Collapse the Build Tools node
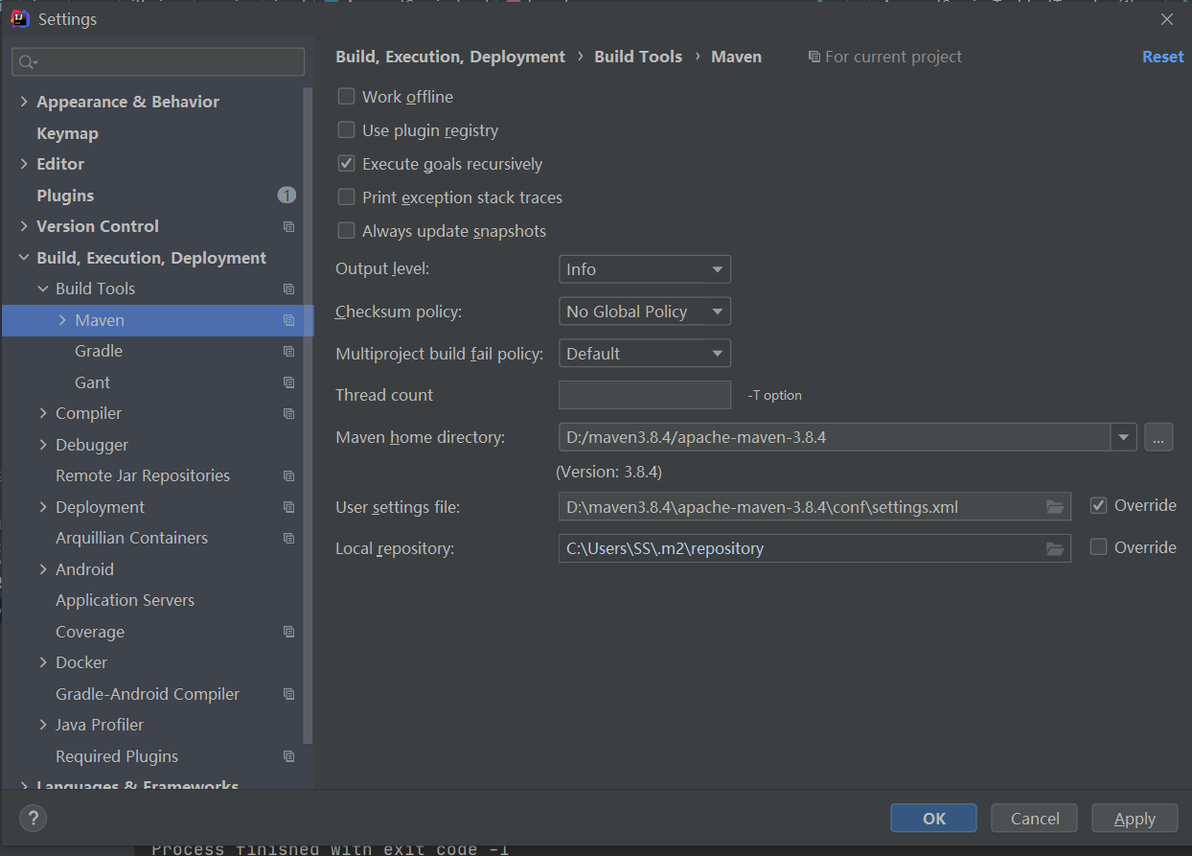Screen dimensions: 1192x856 click(x=43, y=289)
